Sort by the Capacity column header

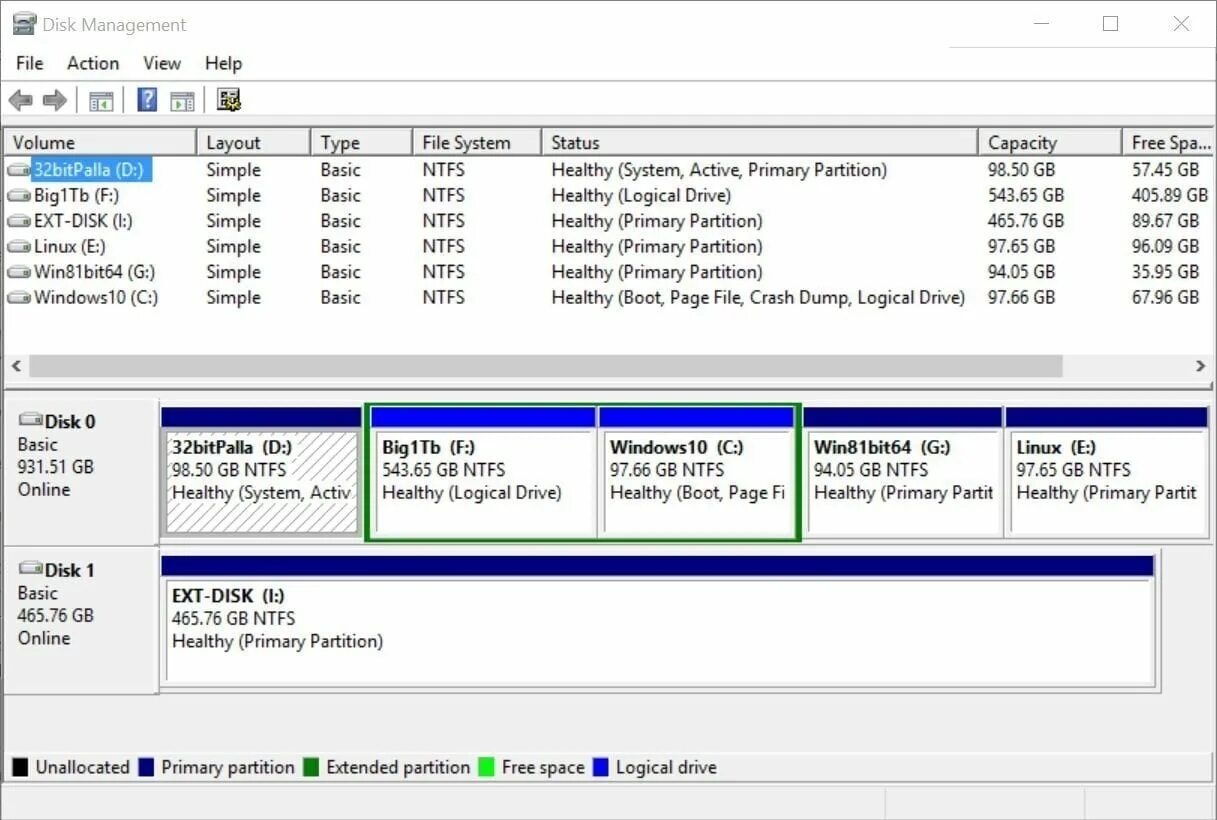pyautogui.click(x=1049, y=143)
